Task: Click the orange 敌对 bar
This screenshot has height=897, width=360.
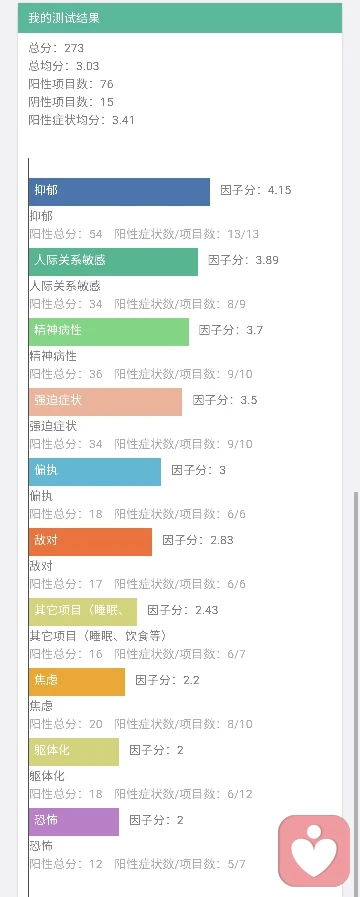Action: (x=90, y=542)
